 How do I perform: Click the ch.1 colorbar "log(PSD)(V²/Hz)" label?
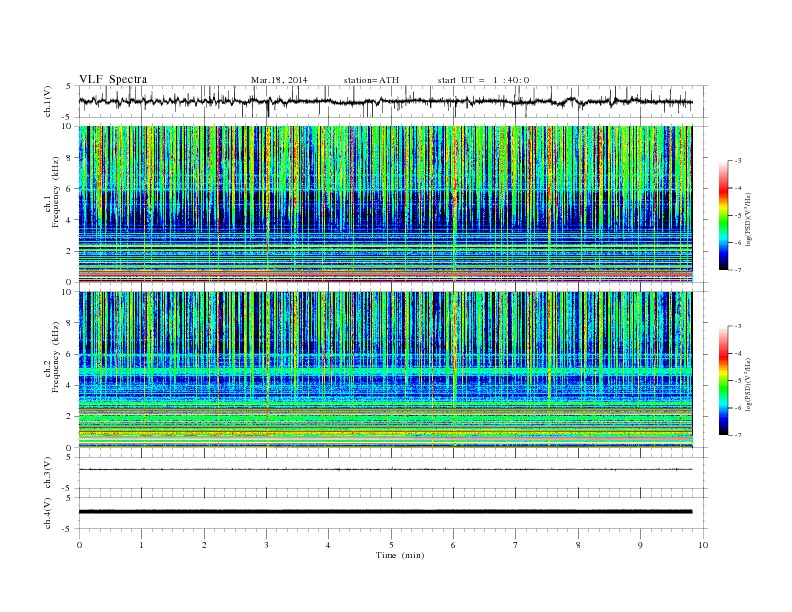[748, 220]
